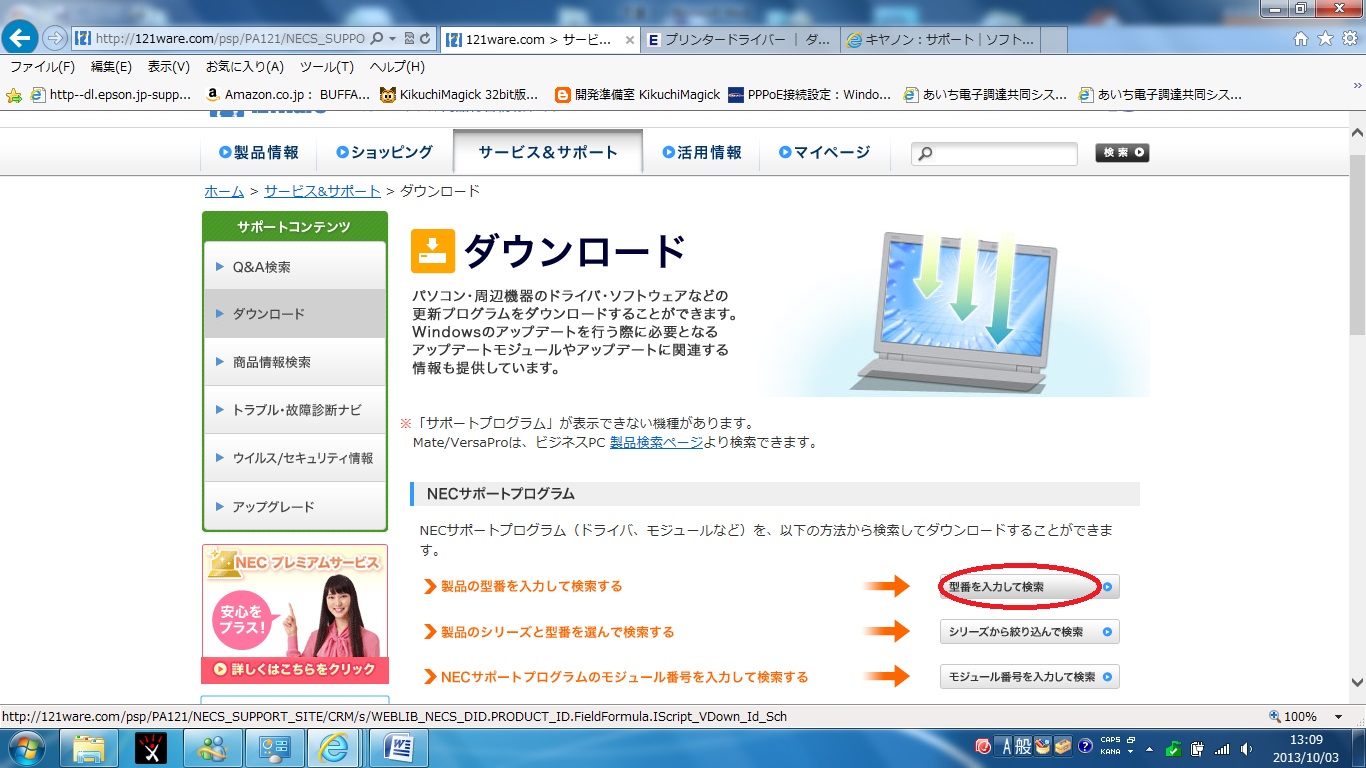Switch to the プリンタードライバー tab
The width and height of the screenshot is (1366, 768).
740,40
